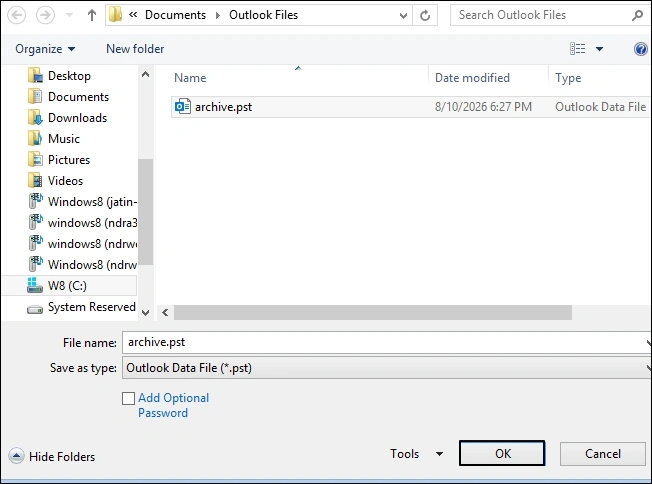652x484 pixels.
Task: Select the windows8 (ndra3 network drive
Action: click(92, 222)
